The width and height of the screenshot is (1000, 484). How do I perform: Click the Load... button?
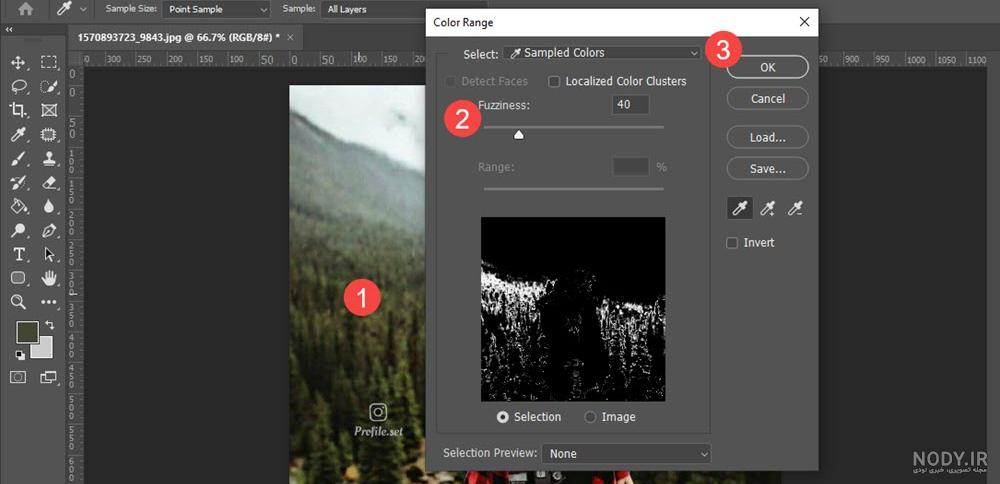768,137
